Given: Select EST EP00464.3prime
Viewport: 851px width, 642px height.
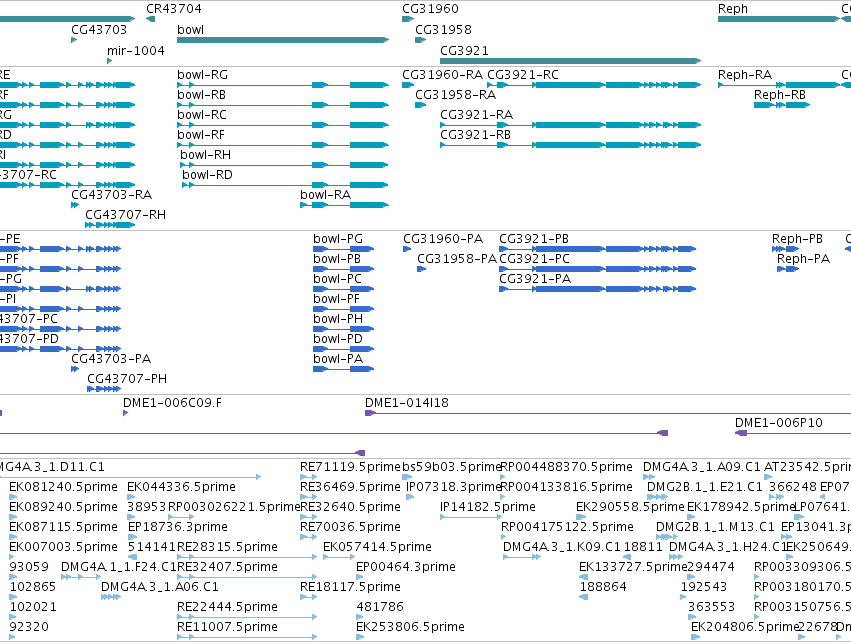Looking at the screenshot, I should (360, 577).
